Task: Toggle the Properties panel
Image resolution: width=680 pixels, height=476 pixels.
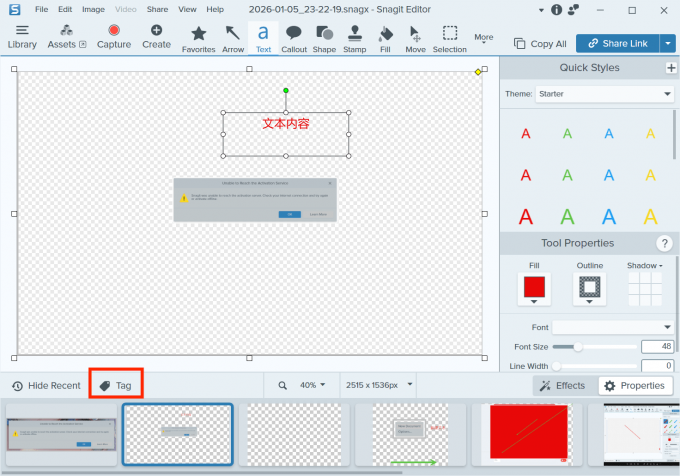Action: 634,386
